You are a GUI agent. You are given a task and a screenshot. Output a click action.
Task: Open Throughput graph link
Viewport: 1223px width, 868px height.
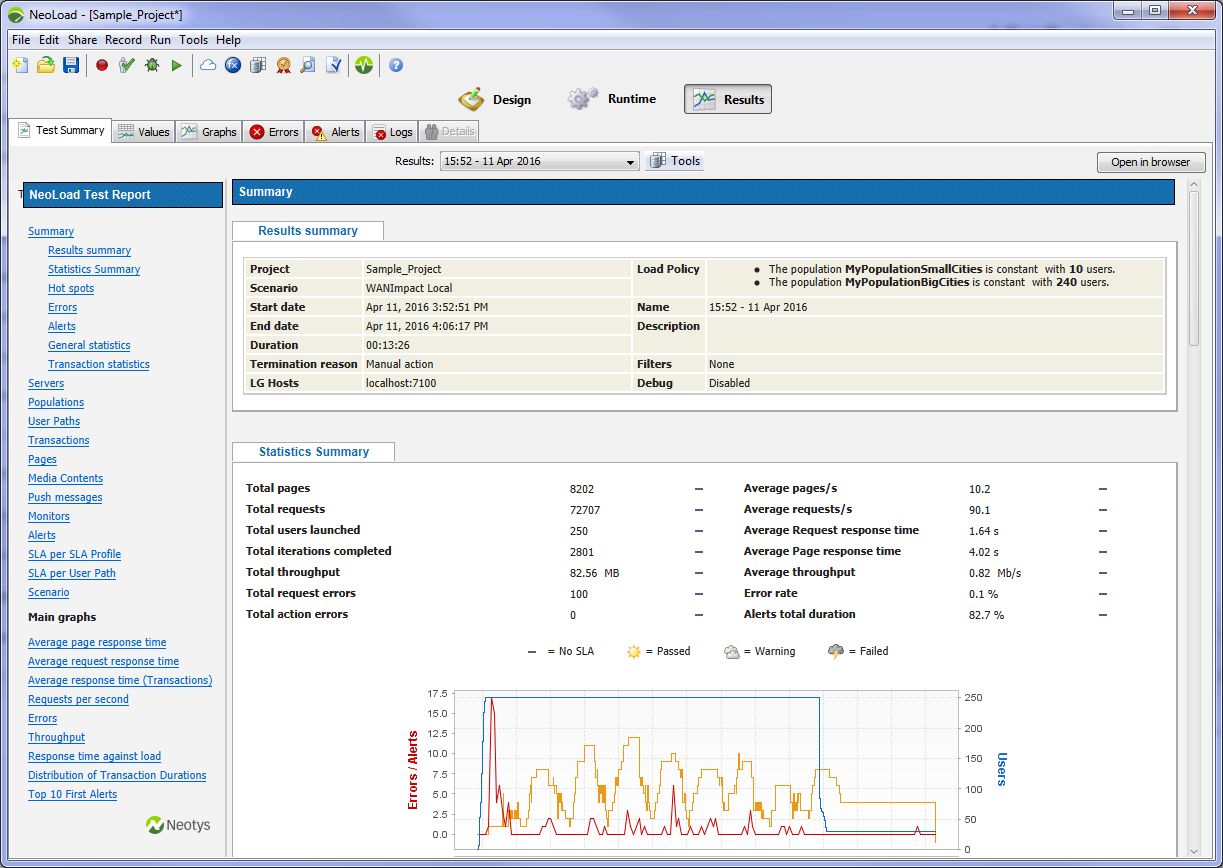(56, 737)
